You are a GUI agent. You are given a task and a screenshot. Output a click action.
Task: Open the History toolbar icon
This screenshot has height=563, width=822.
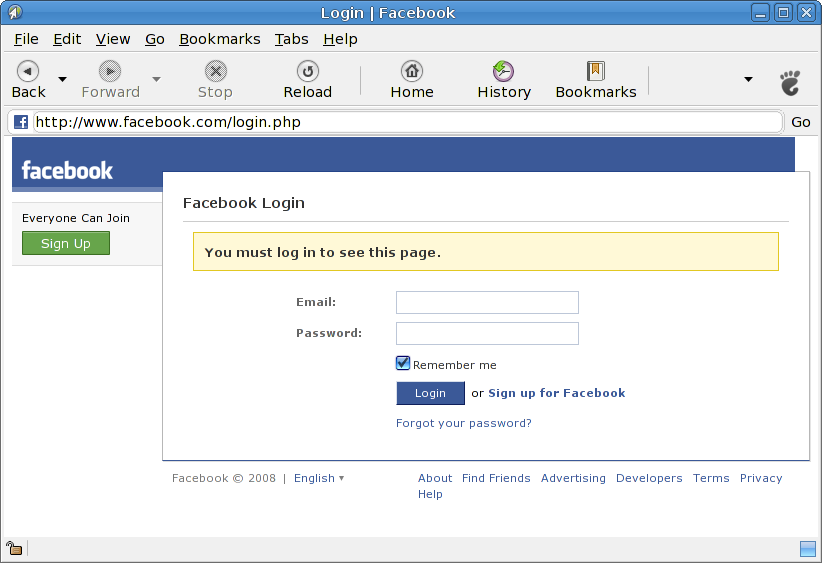(503, 71)
